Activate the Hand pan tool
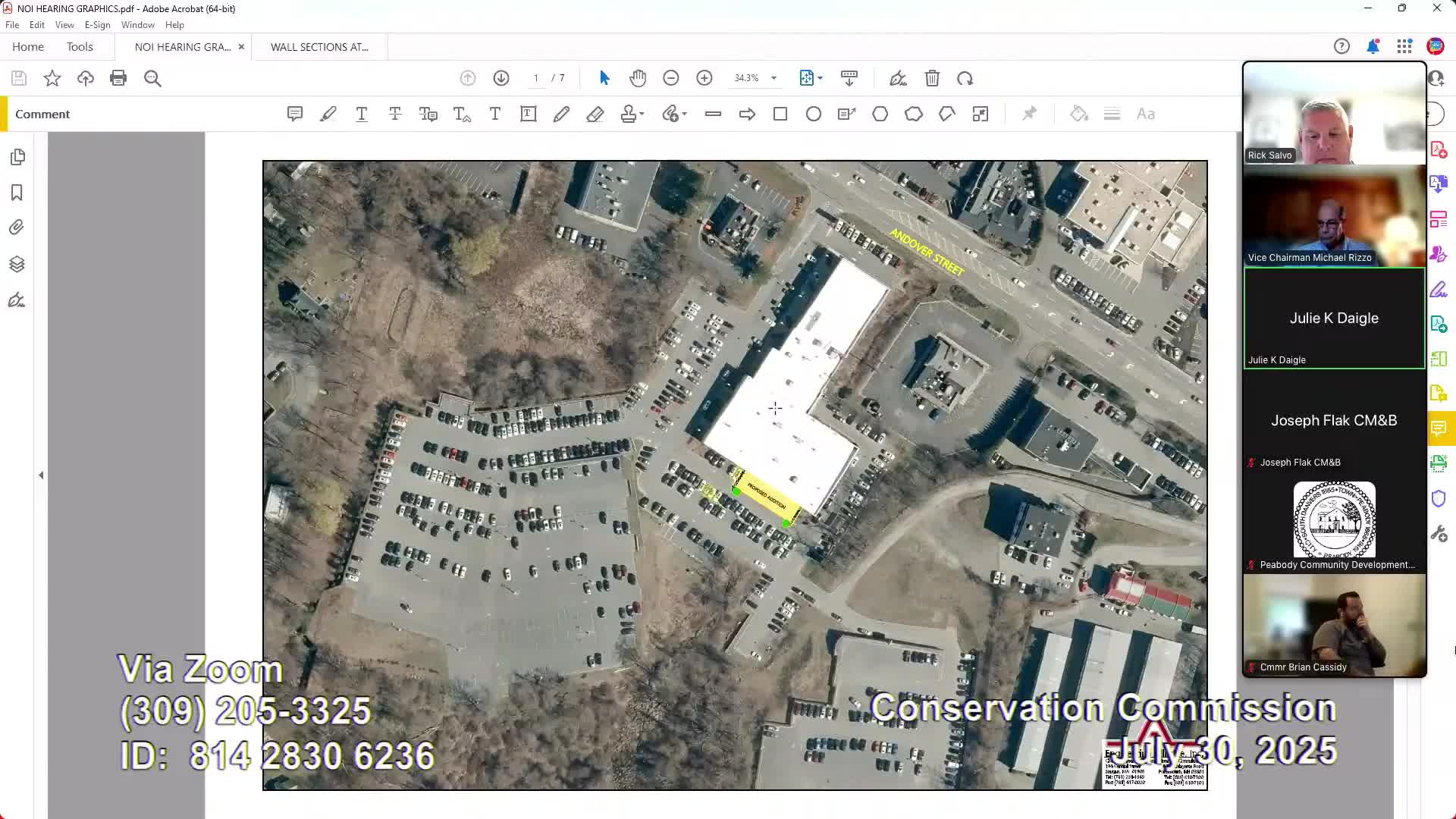The height and width of the screenshot is (819, 1456). click(x=638, y=78)
